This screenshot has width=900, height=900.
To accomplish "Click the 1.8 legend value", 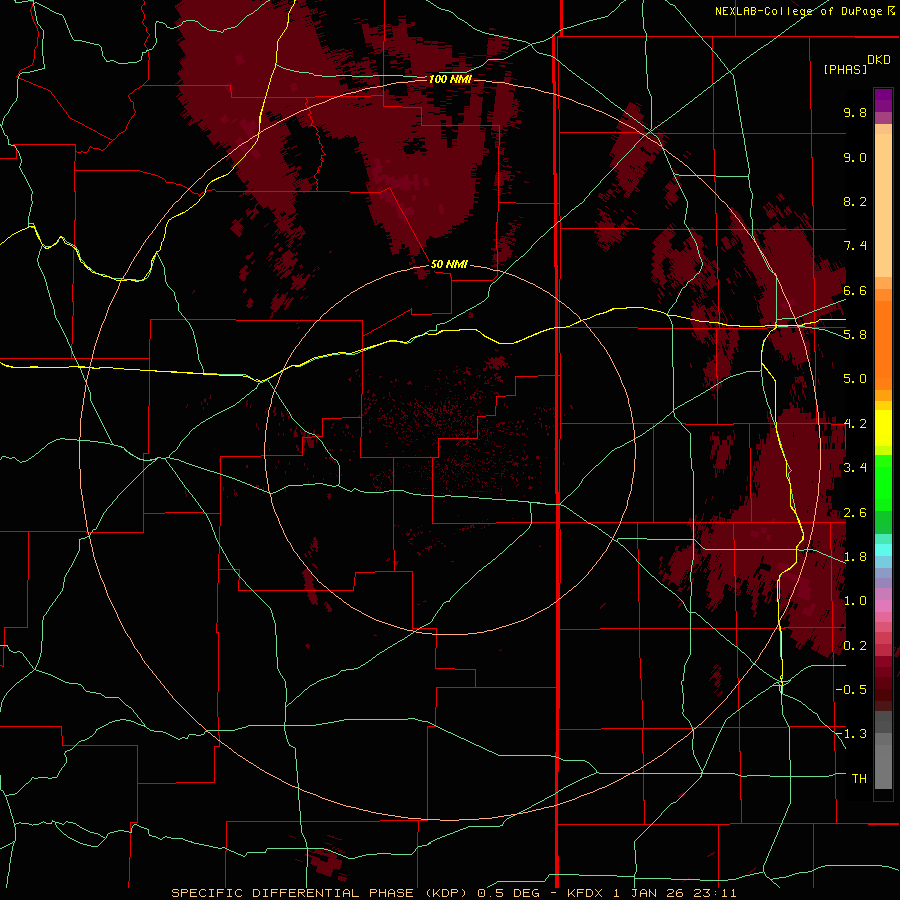I will [x=855, y=557].
